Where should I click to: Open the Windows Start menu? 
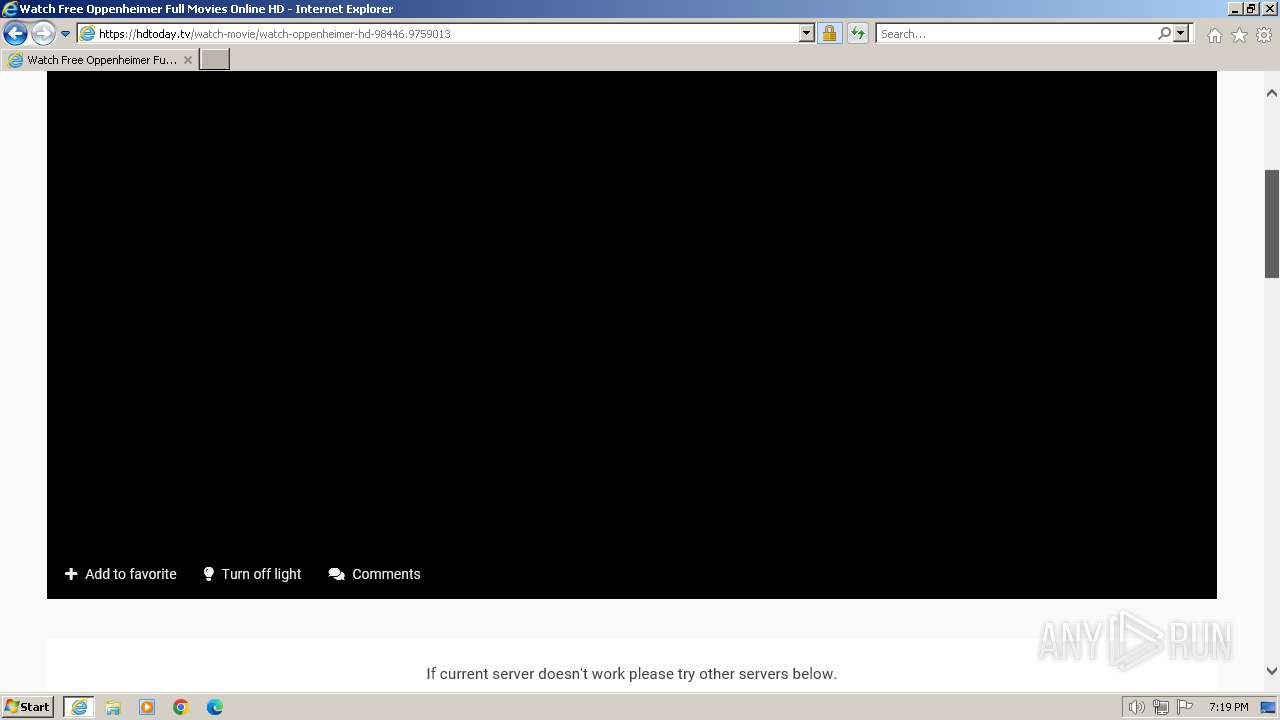(28, 707)
